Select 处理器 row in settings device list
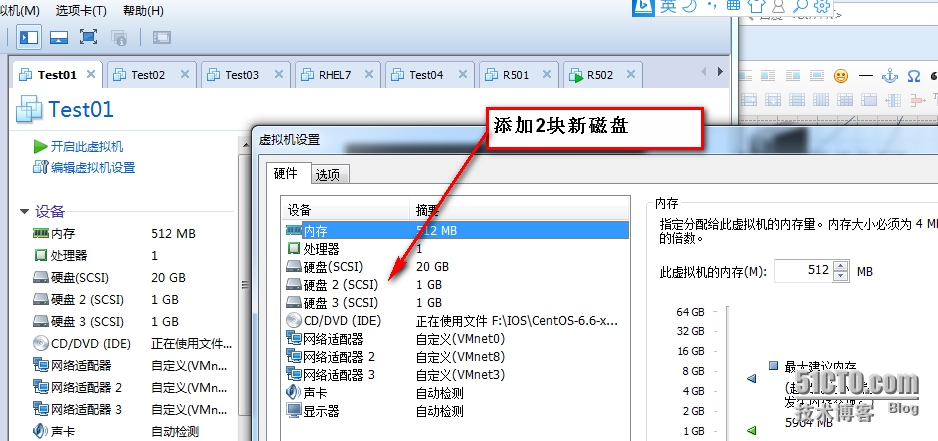 point(456,248)
